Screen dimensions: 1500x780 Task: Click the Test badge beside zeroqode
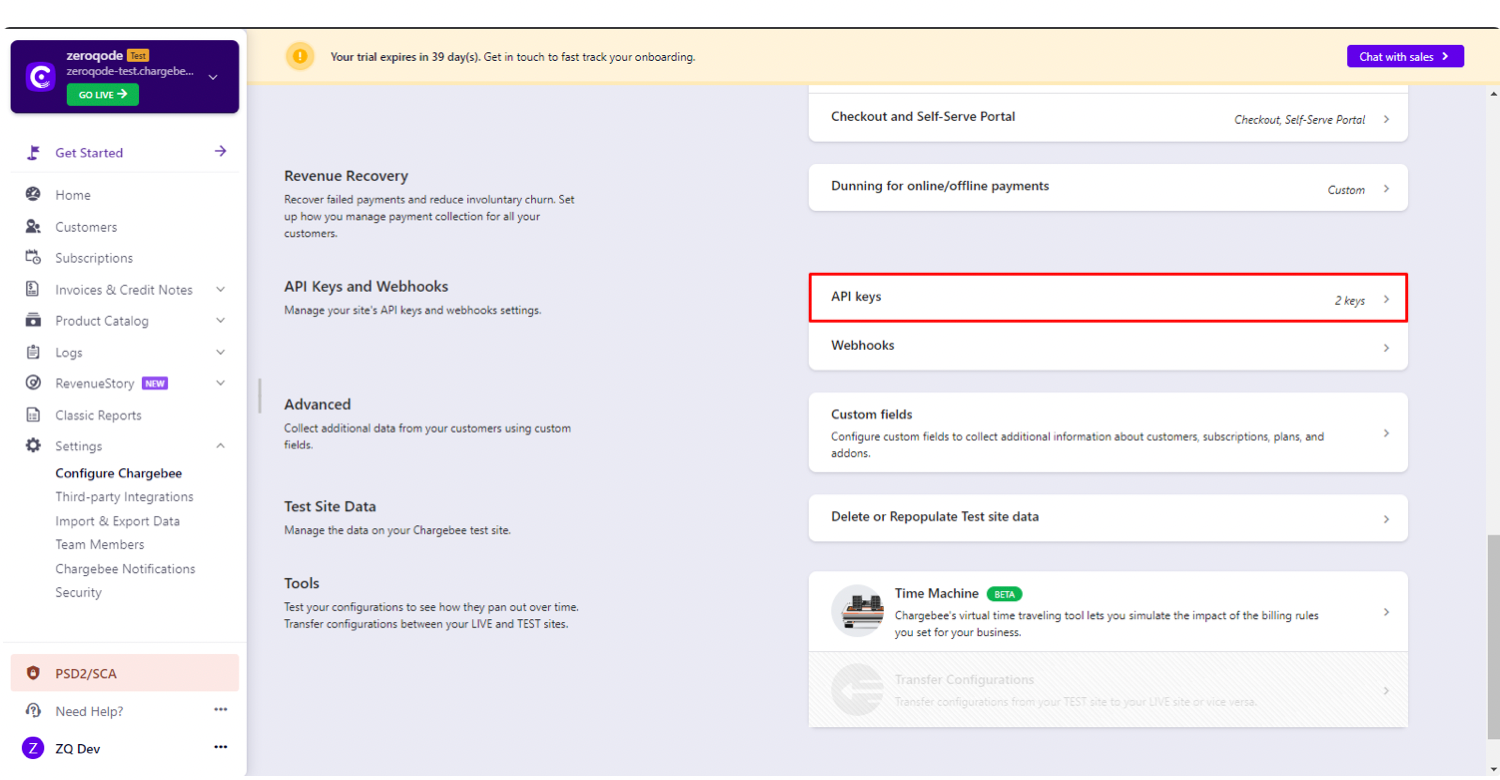tap(138, 56)
